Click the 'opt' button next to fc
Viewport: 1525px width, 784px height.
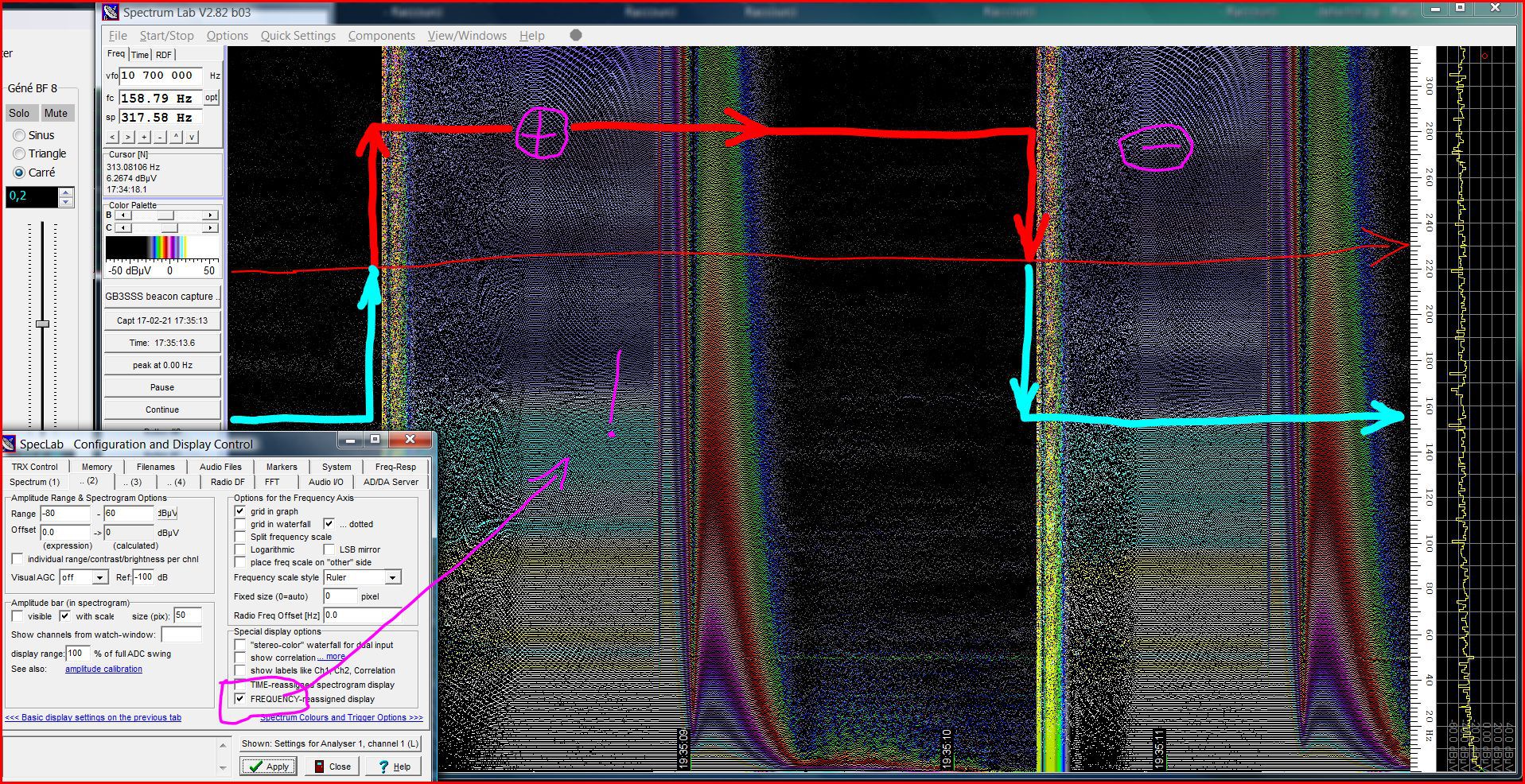point(211,98)
